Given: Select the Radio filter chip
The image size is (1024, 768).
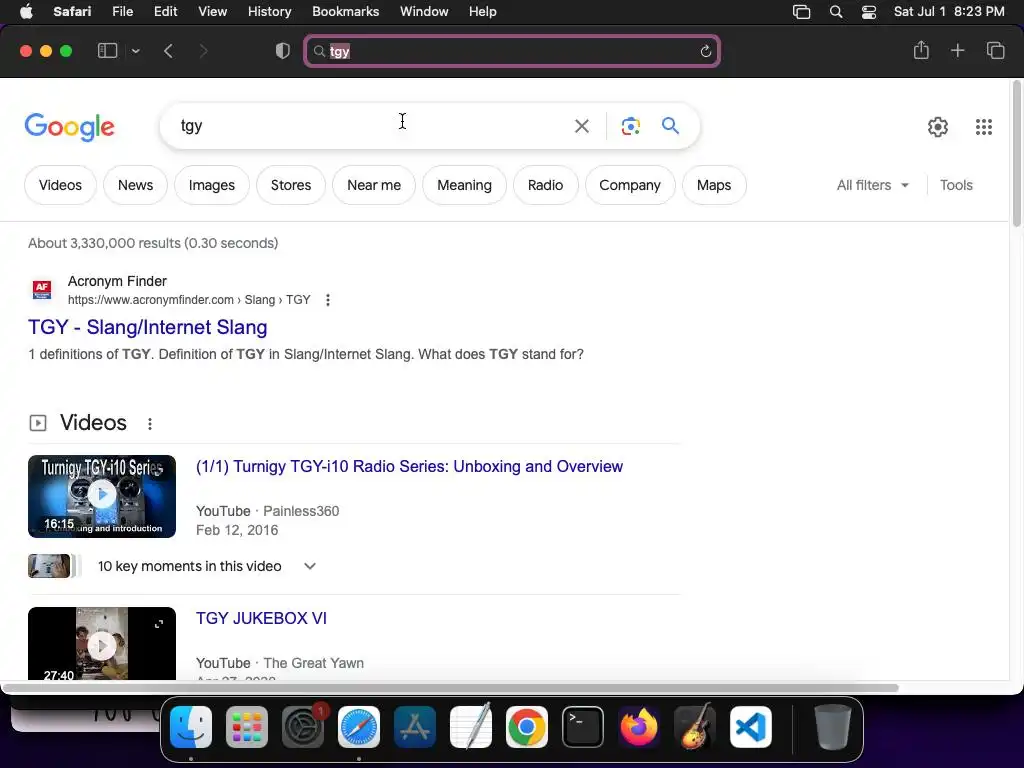Looking at the screenshot, I should [545, 185].
